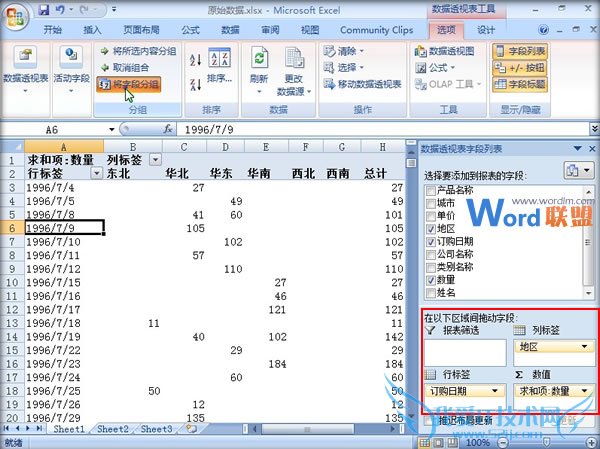
Task: Toggle 字段标题 (Field Headers) display
Action: click(x=520, y=84)
